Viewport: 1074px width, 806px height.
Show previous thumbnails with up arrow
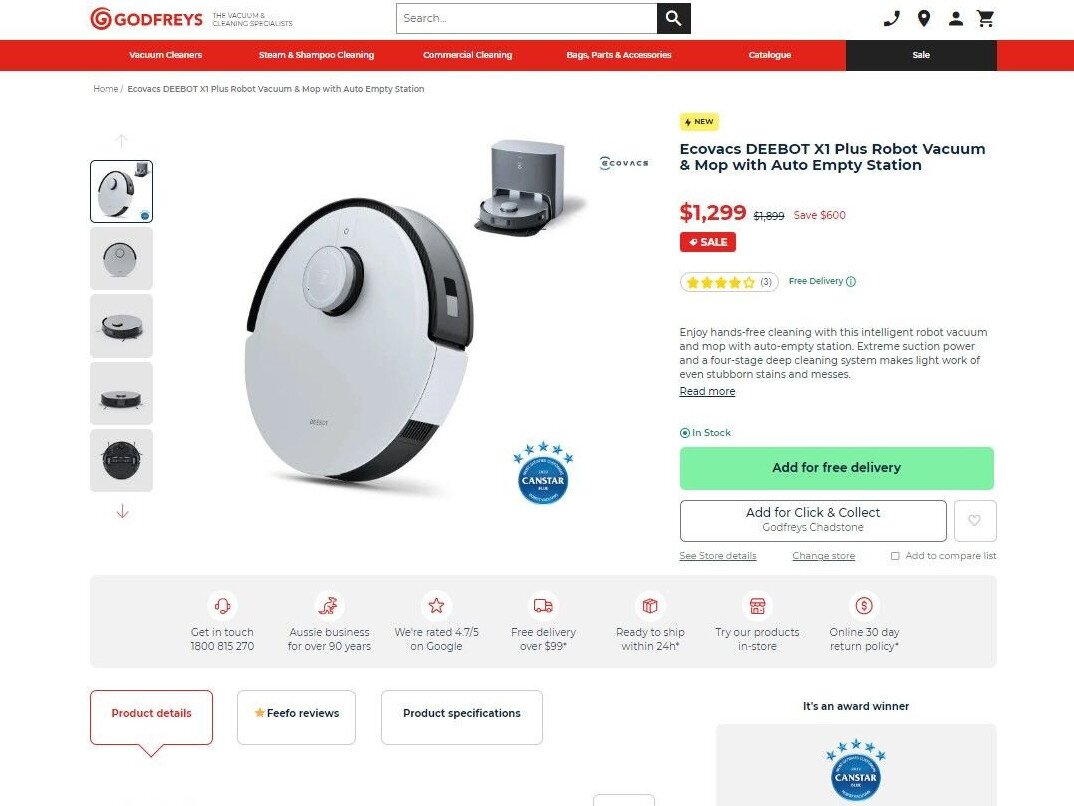click(121, 141)
